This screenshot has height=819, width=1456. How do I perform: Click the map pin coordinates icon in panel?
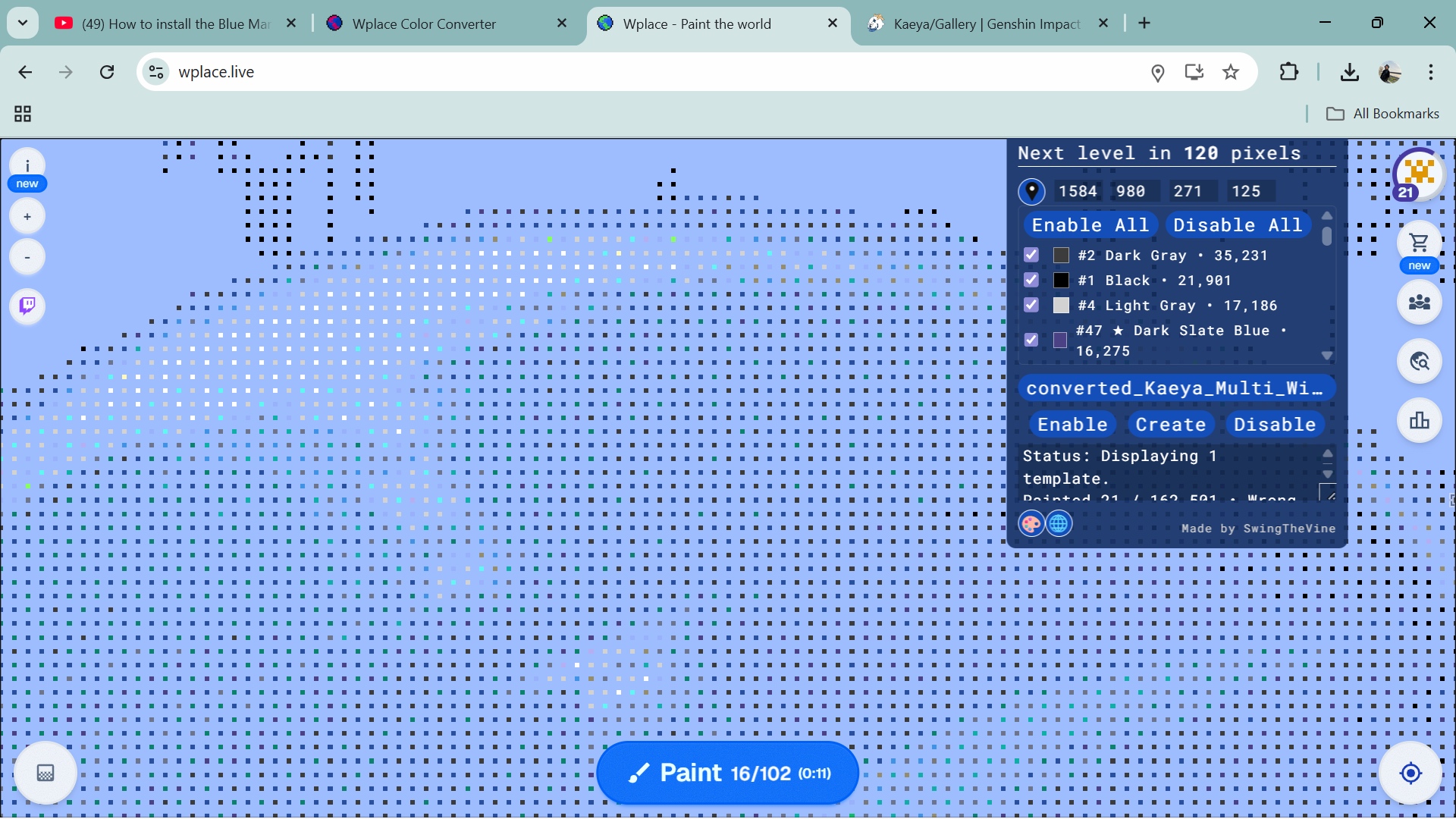click(1031, 191)
